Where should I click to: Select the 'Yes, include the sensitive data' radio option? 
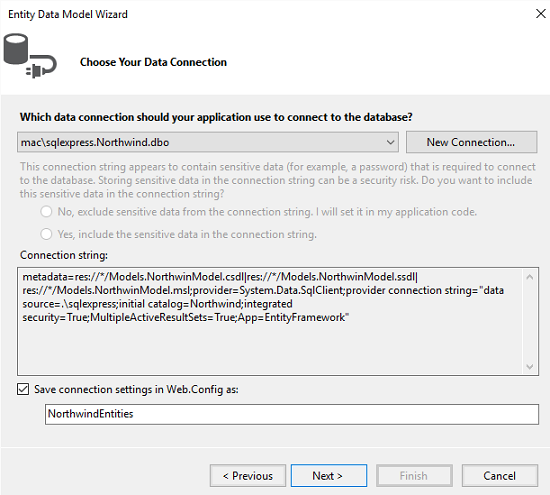46,234
